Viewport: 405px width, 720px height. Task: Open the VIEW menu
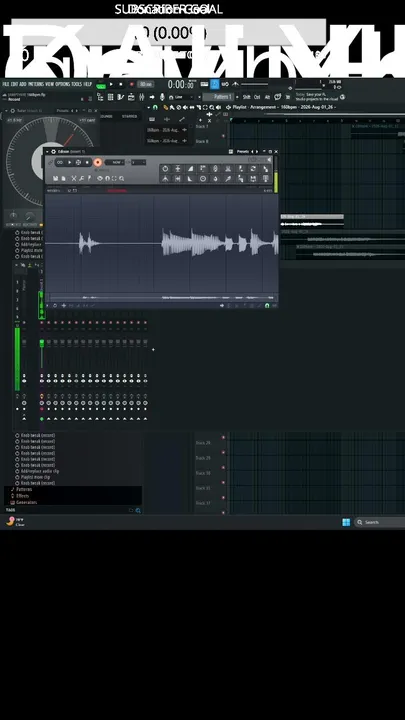click(x=50, y=84)
